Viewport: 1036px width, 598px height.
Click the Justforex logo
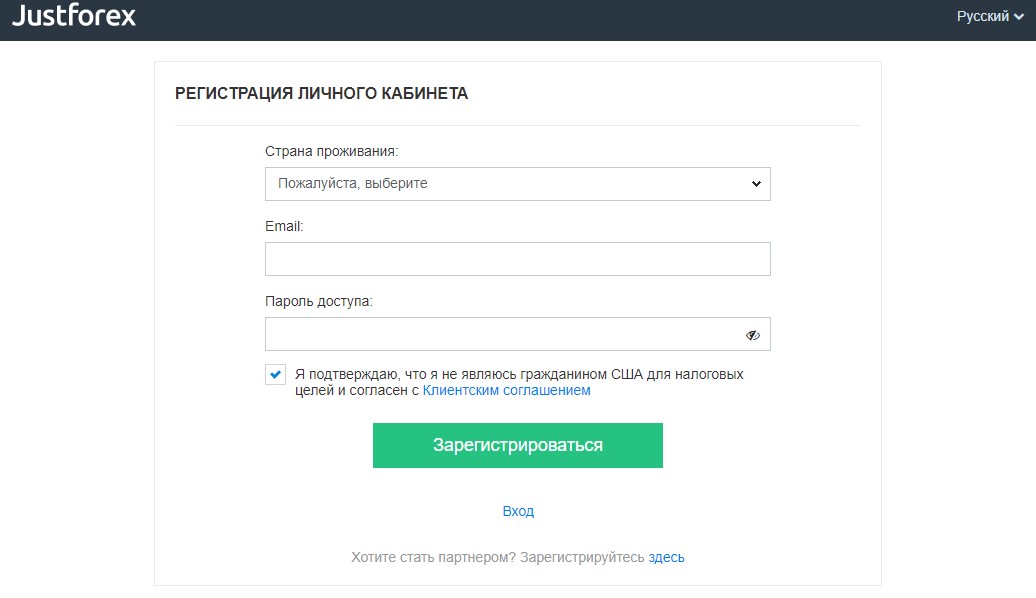tap(75, 16)
